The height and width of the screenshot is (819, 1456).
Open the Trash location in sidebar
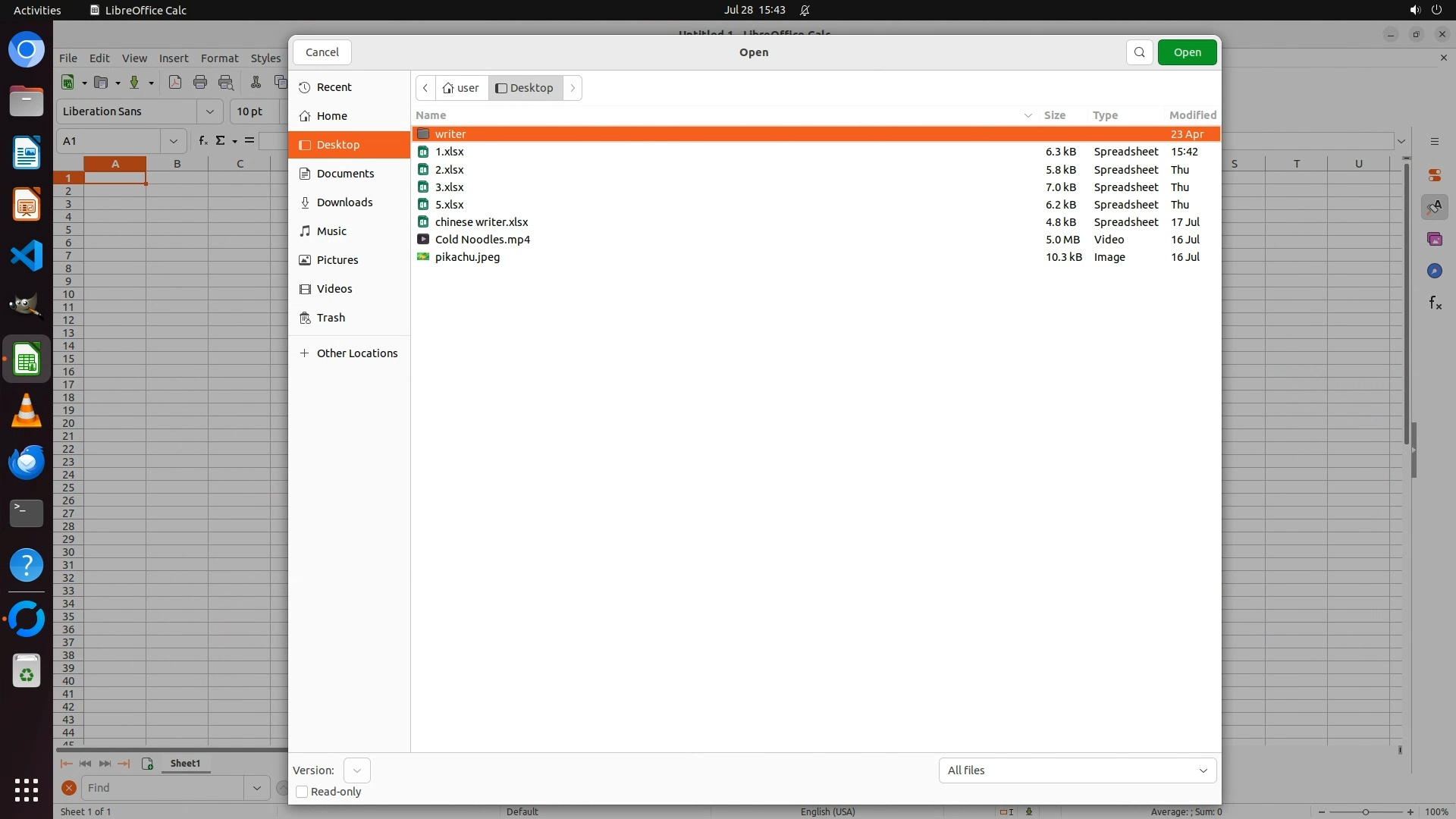pos(331,318)
